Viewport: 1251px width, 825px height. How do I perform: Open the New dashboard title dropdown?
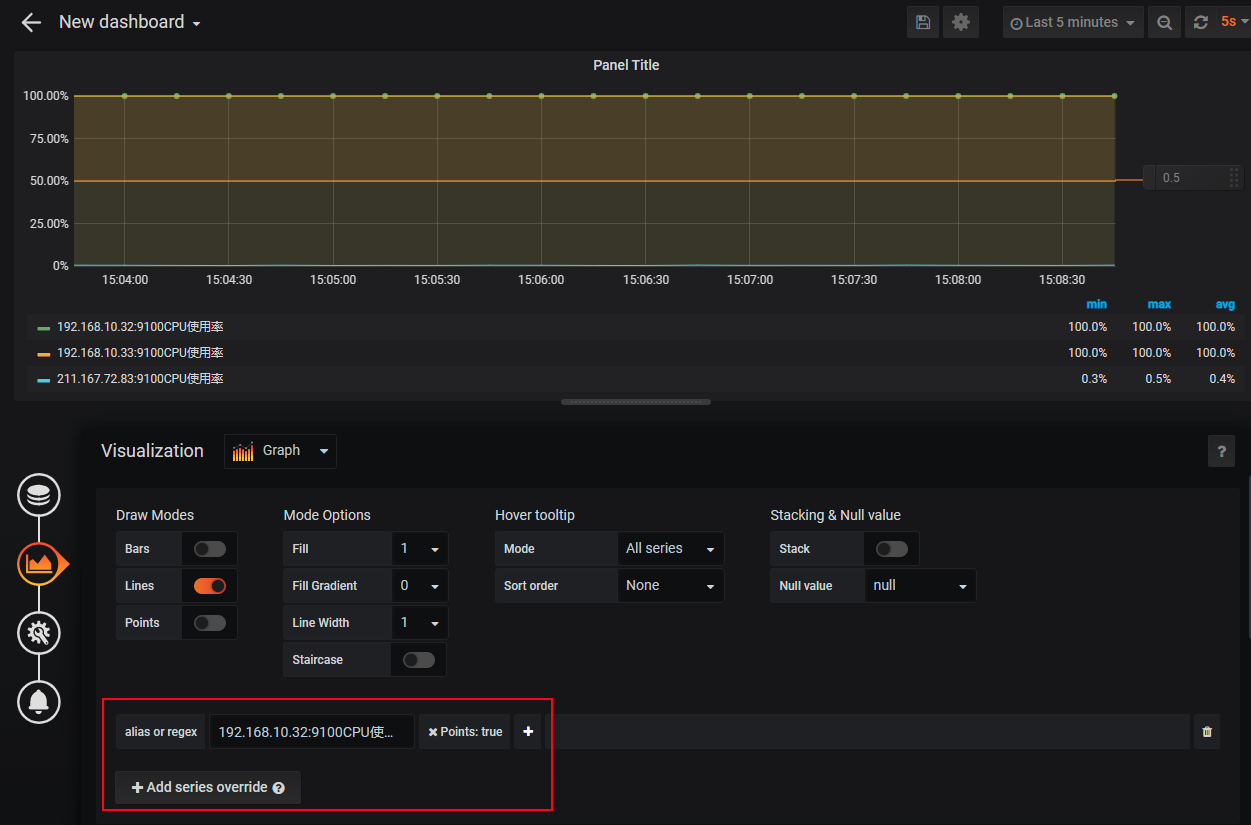(x=129, y=22)
